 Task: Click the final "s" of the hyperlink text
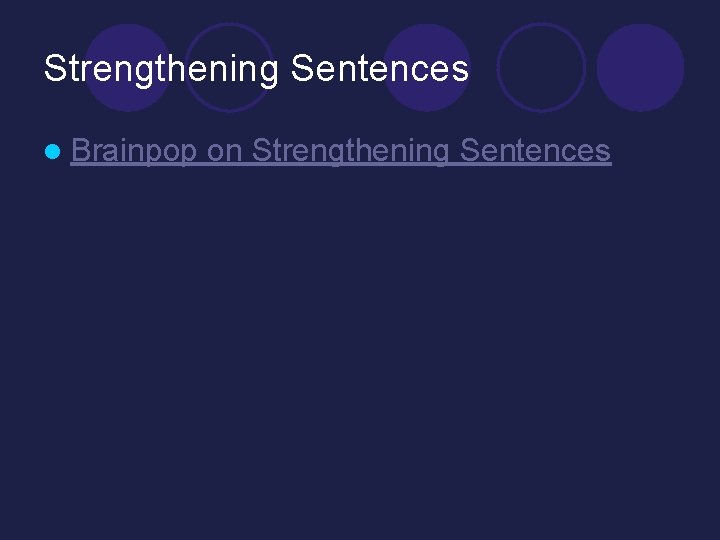pos(604,153)
